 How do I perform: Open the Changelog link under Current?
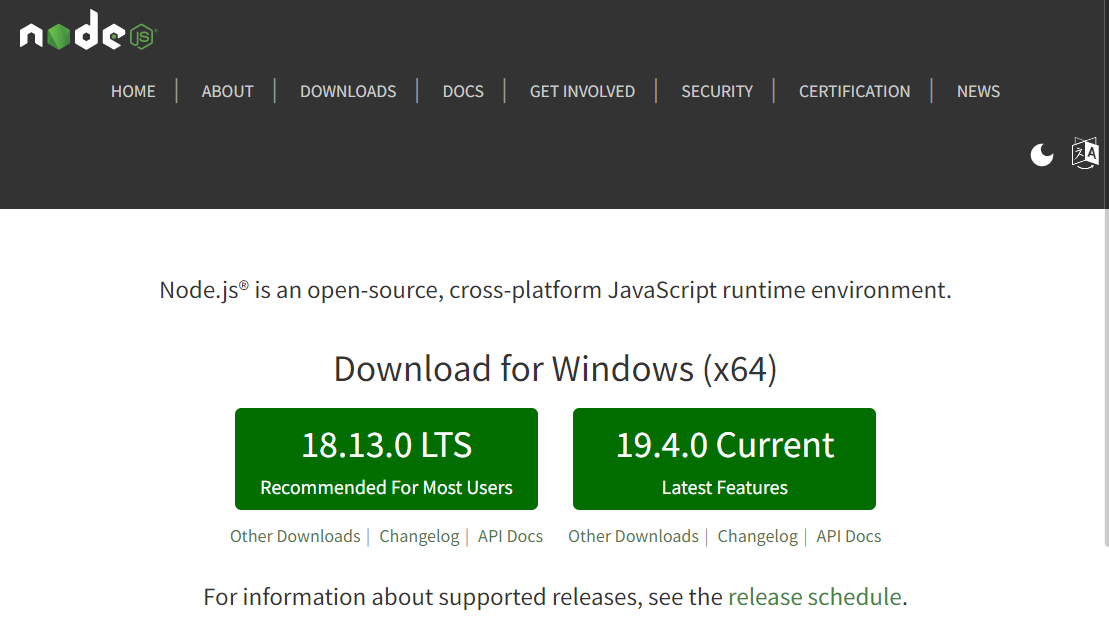point(757,537)
